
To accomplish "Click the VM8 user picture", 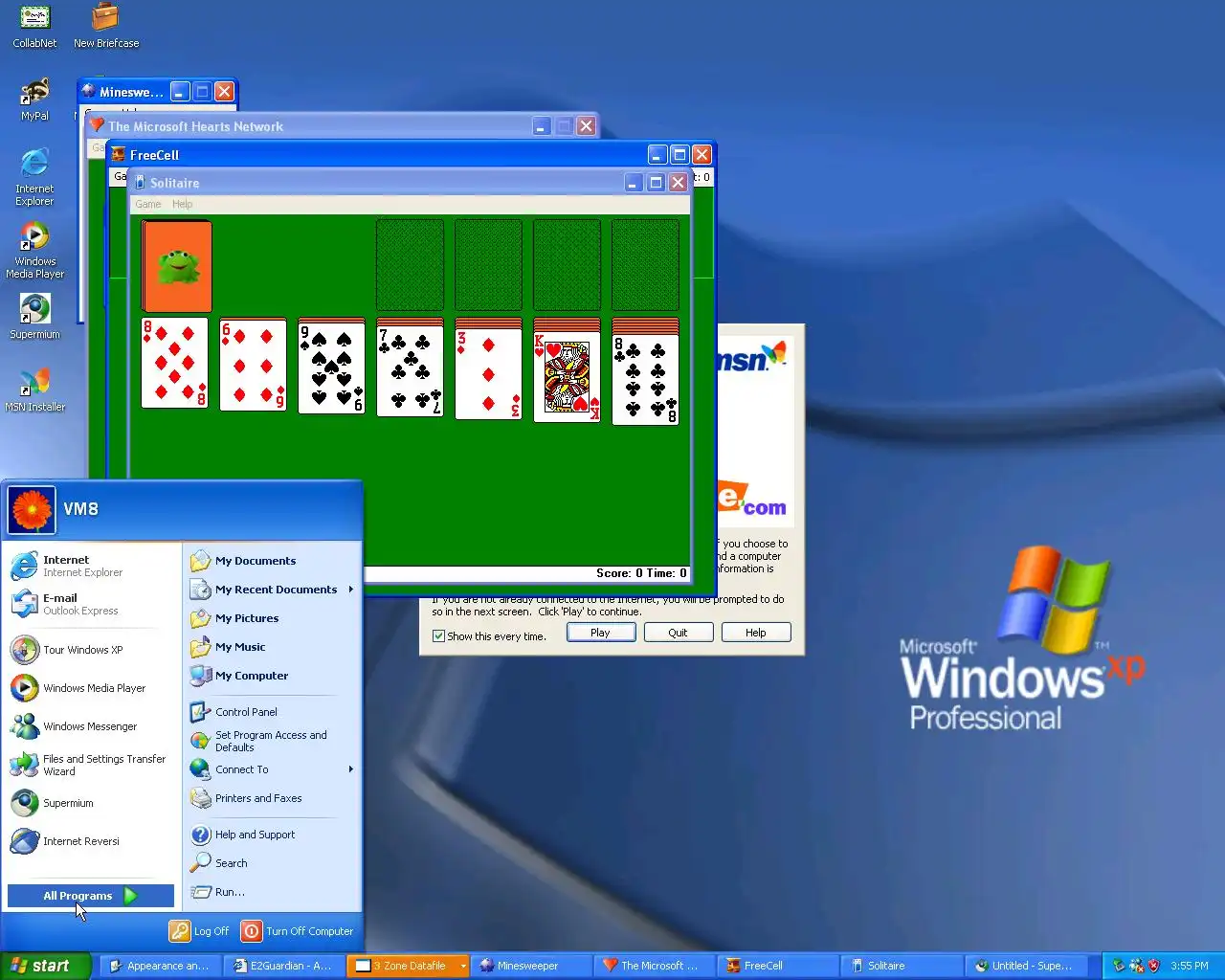I will (x=32, y=509).
